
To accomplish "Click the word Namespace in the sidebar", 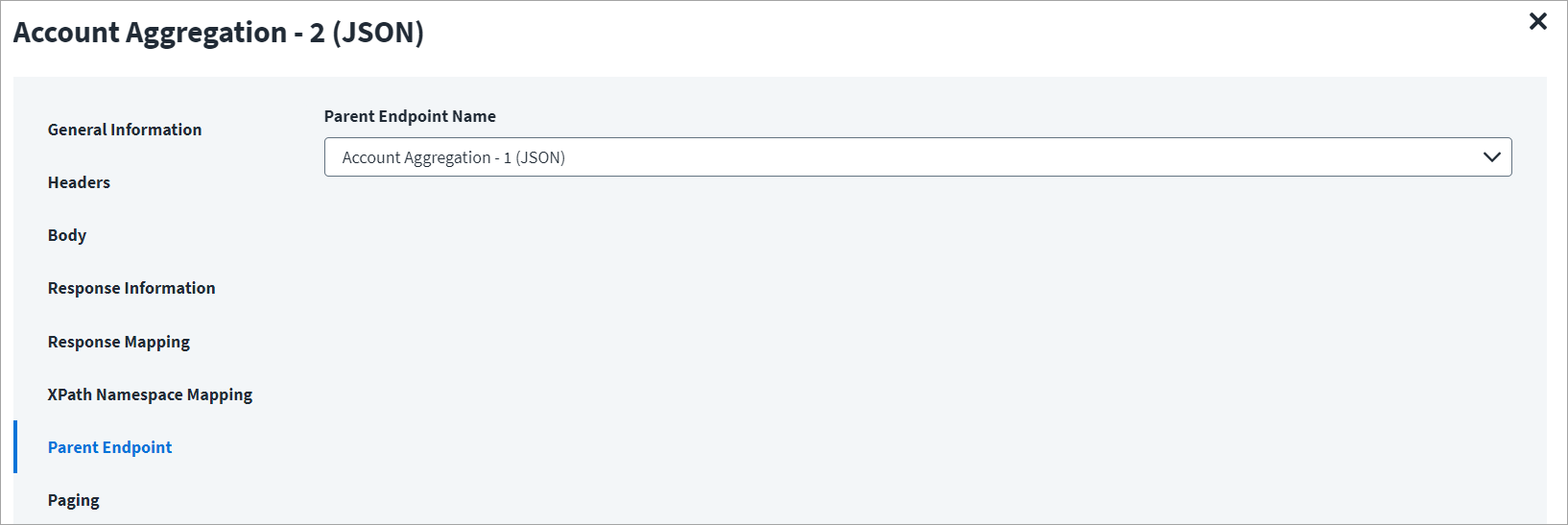I will 139,394.
